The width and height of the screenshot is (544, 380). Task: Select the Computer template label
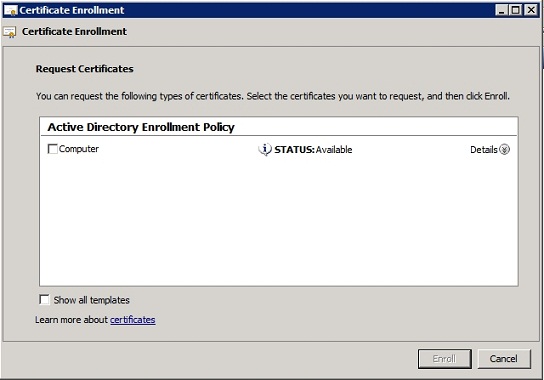pos(79,149)
